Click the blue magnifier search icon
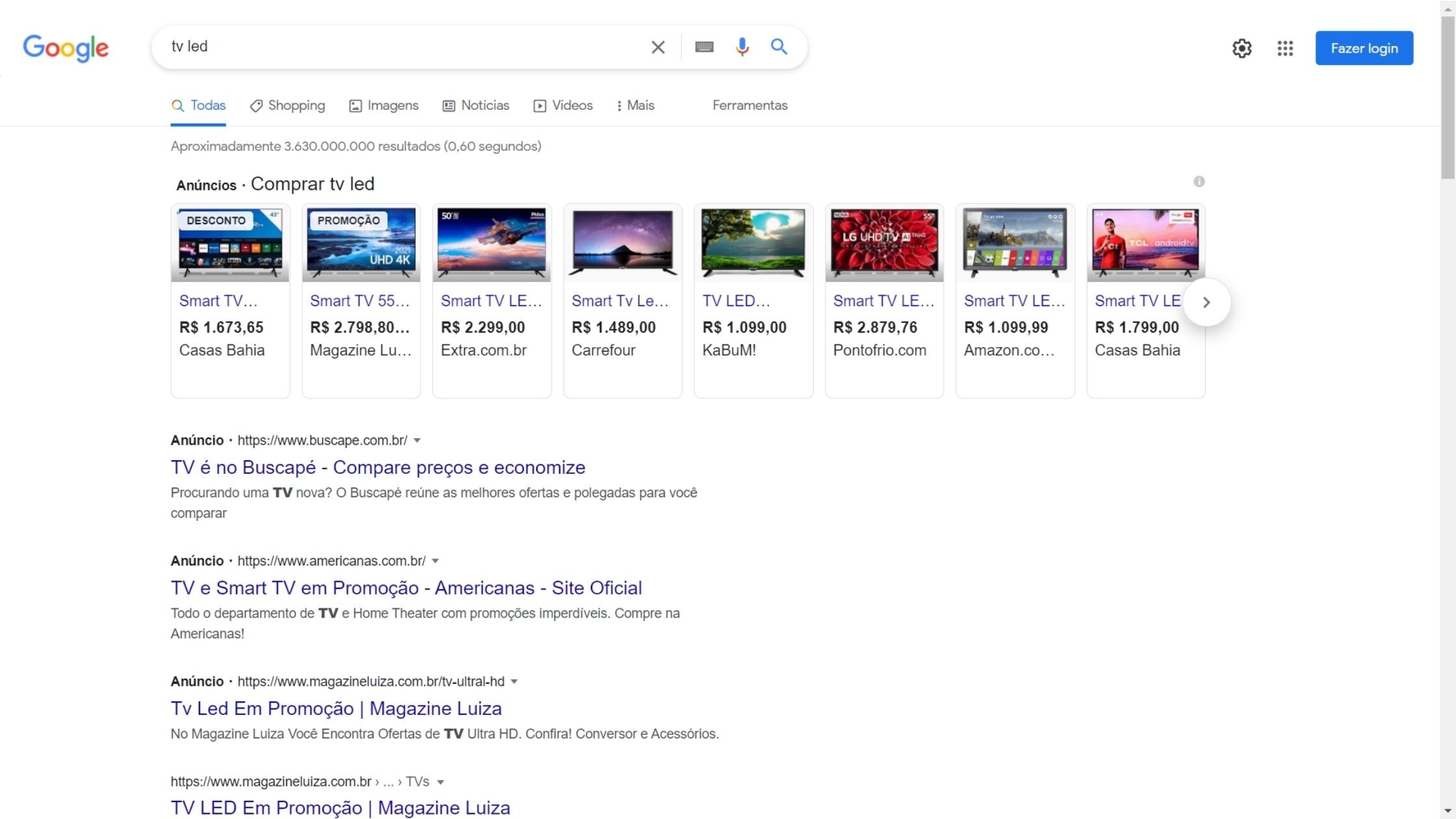The image size is (1456, 819). point(779,47)
